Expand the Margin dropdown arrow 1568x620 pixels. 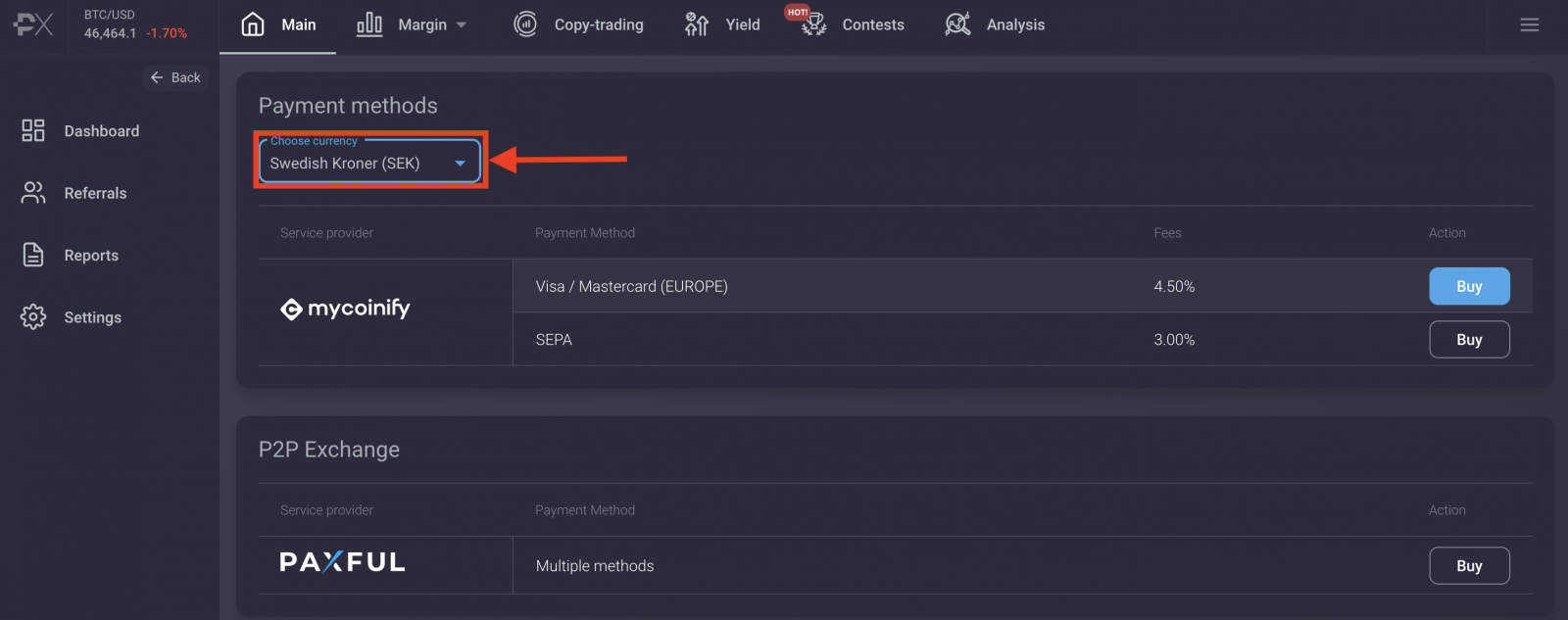click(x=462, y=25)
